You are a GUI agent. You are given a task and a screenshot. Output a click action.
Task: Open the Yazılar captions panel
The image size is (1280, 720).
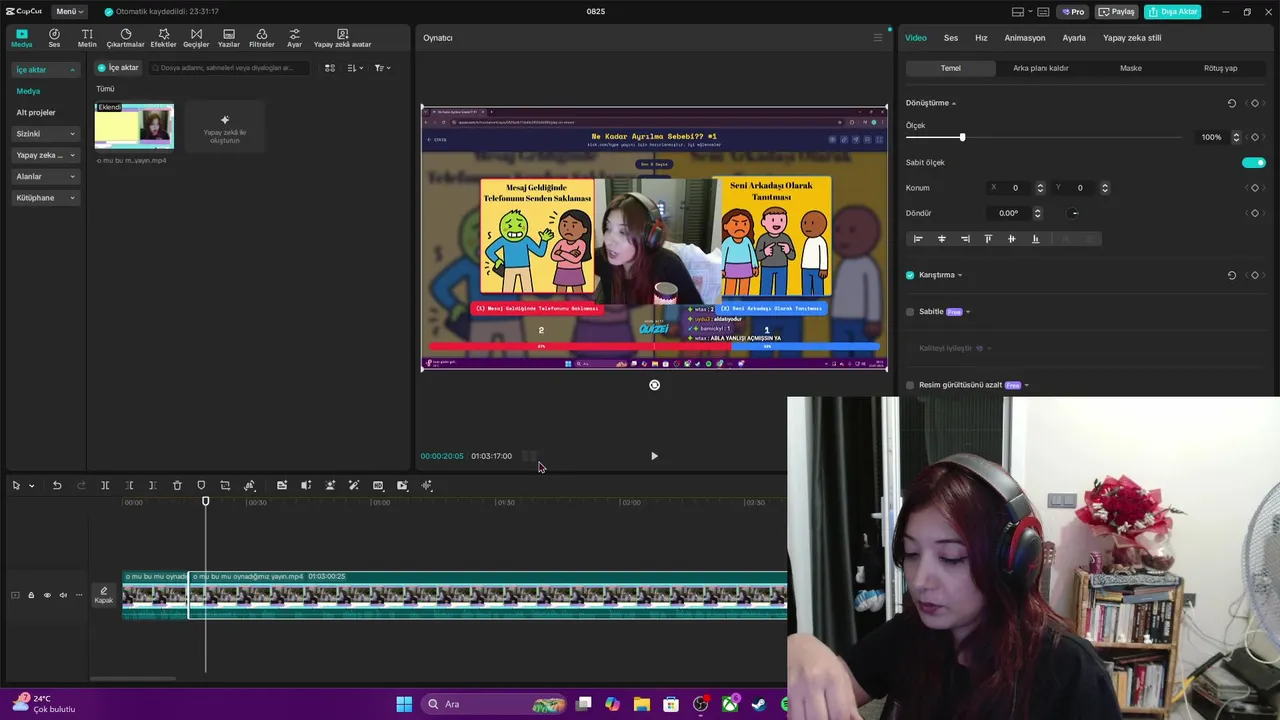(229, 38)
